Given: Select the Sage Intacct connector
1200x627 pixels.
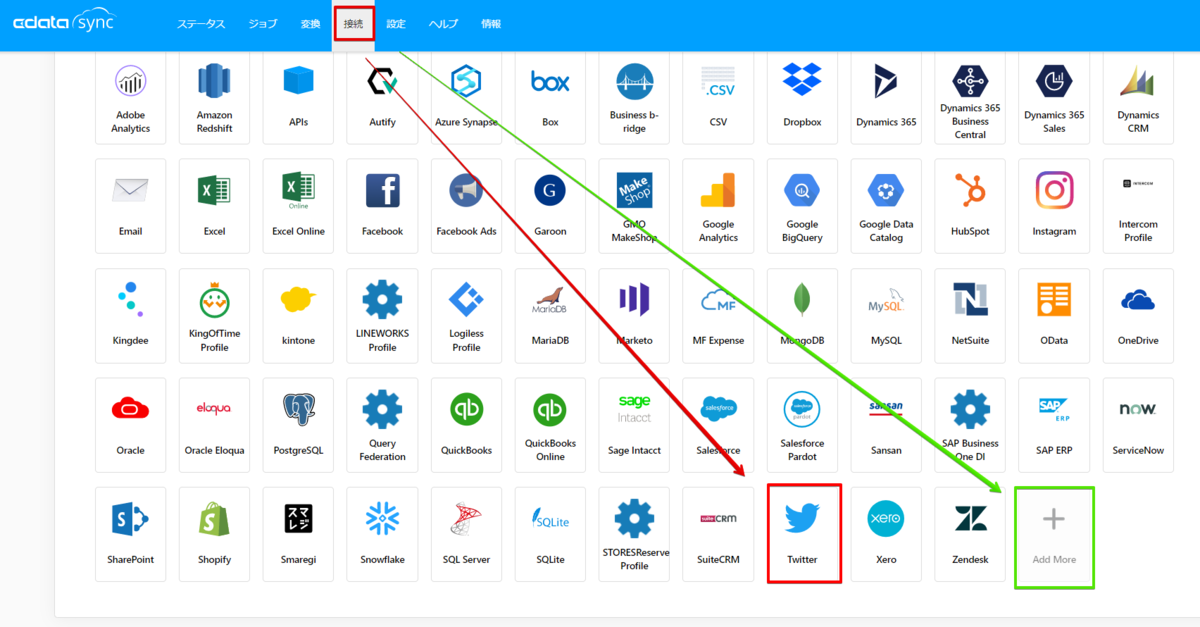Looking at the screenshot, I should (635, 425).
